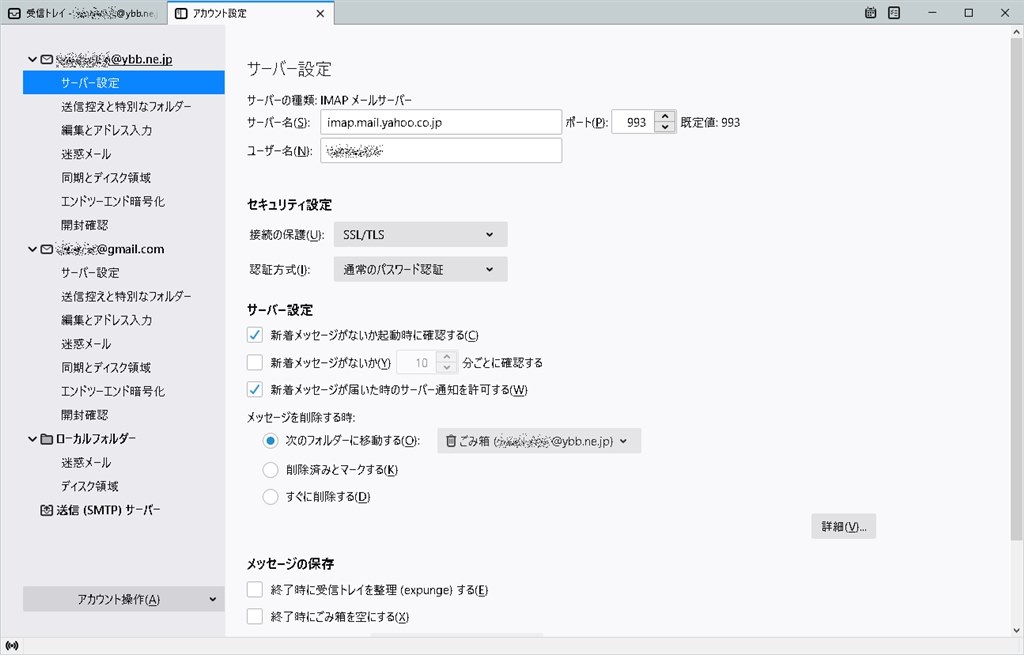Open the calendar icon in the title bar

point(870,12)
